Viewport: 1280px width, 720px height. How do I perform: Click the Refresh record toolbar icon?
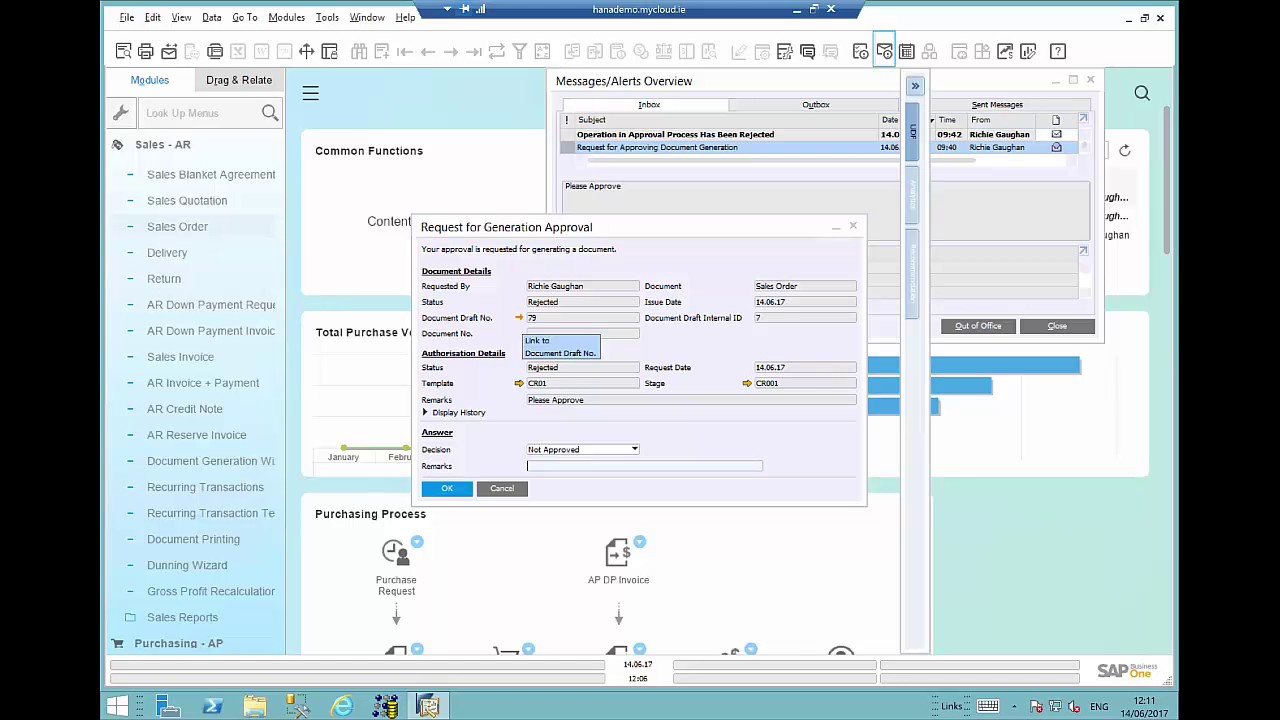(x=497, y=51)
